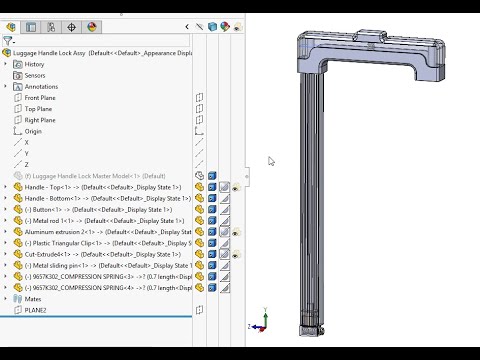This screenshot has height=360, width=480.
Task: Open Handle - Top appearance swatch
Action: point(225,187)
